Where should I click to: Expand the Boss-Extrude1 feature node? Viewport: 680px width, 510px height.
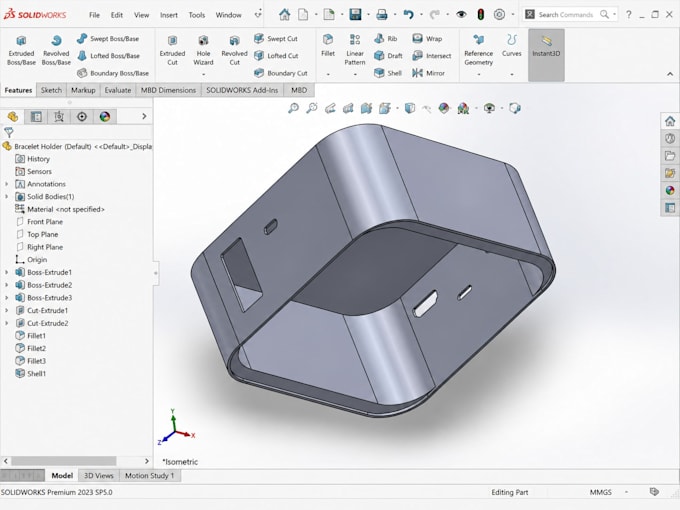pos(7,272)
